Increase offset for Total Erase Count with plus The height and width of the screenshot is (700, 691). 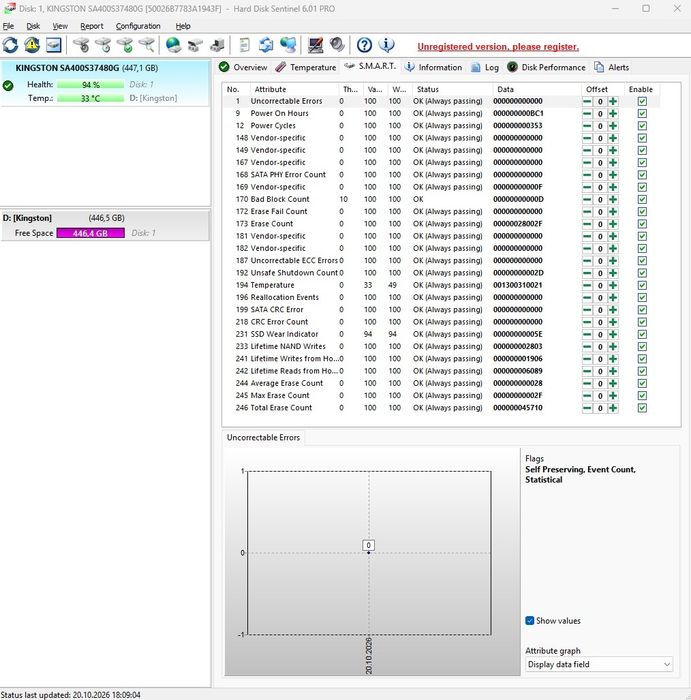pyautogui.click(x=613, y=408)
